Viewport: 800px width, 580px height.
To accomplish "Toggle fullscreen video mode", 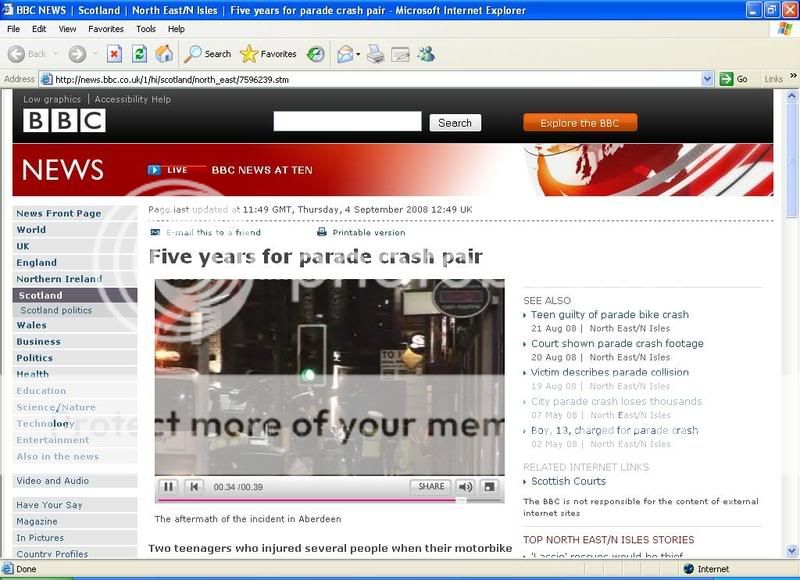I will pos(489,487).
